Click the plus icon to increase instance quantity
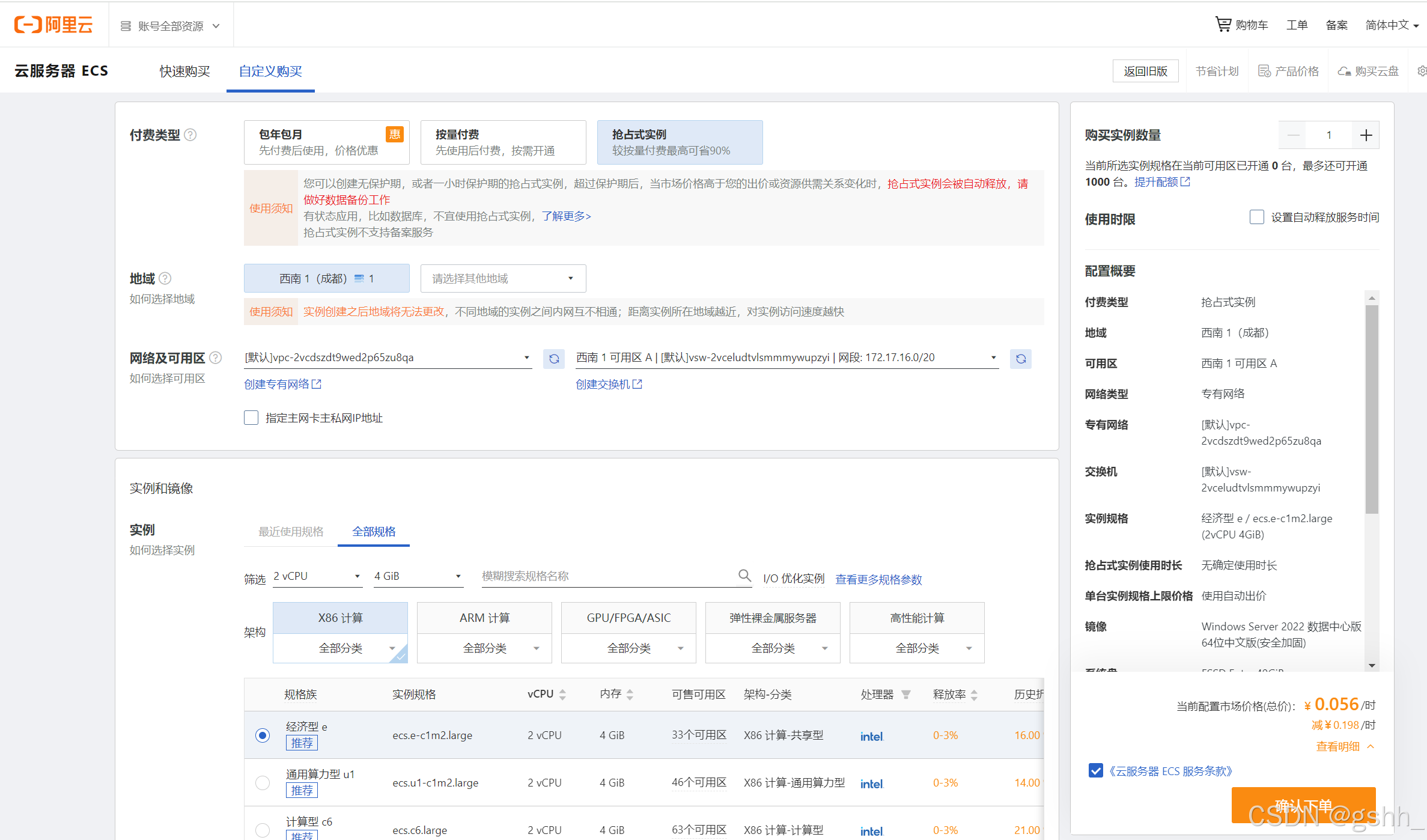 click(x=1366, y=135)
